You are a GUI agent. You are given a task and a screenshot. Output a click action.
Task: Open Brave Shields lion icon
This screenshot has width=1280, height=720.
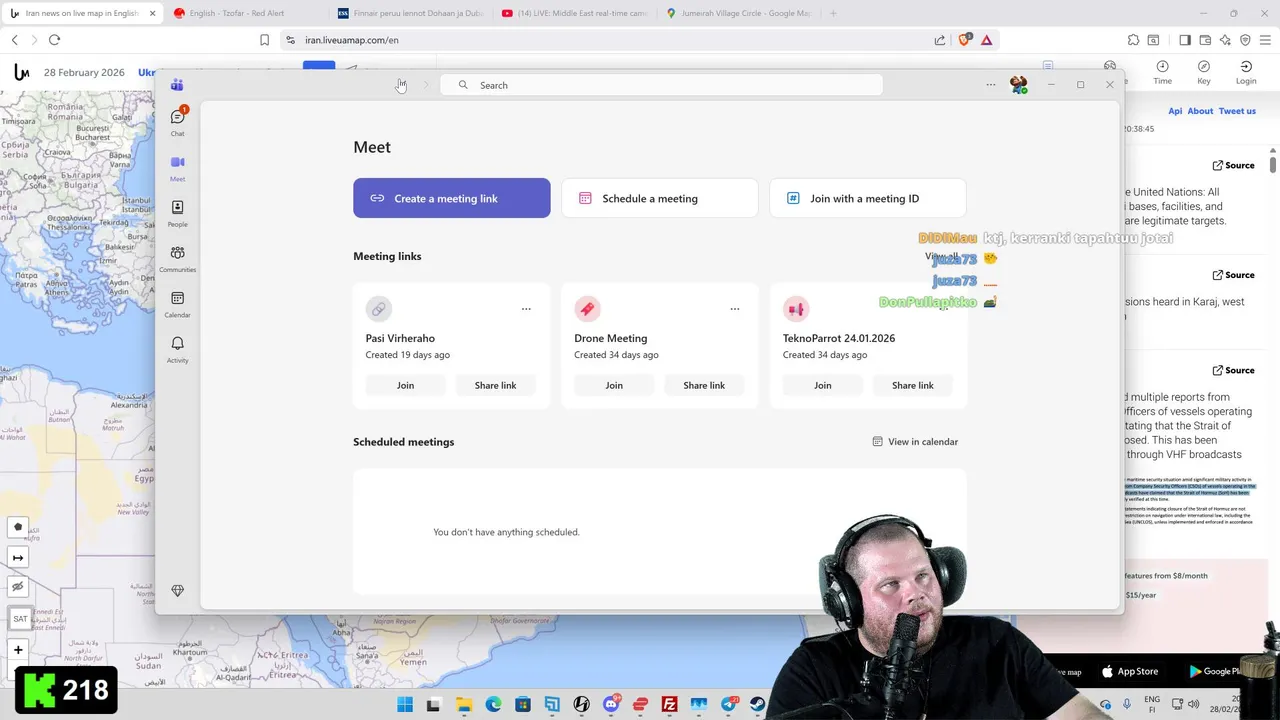pos(965,40)
